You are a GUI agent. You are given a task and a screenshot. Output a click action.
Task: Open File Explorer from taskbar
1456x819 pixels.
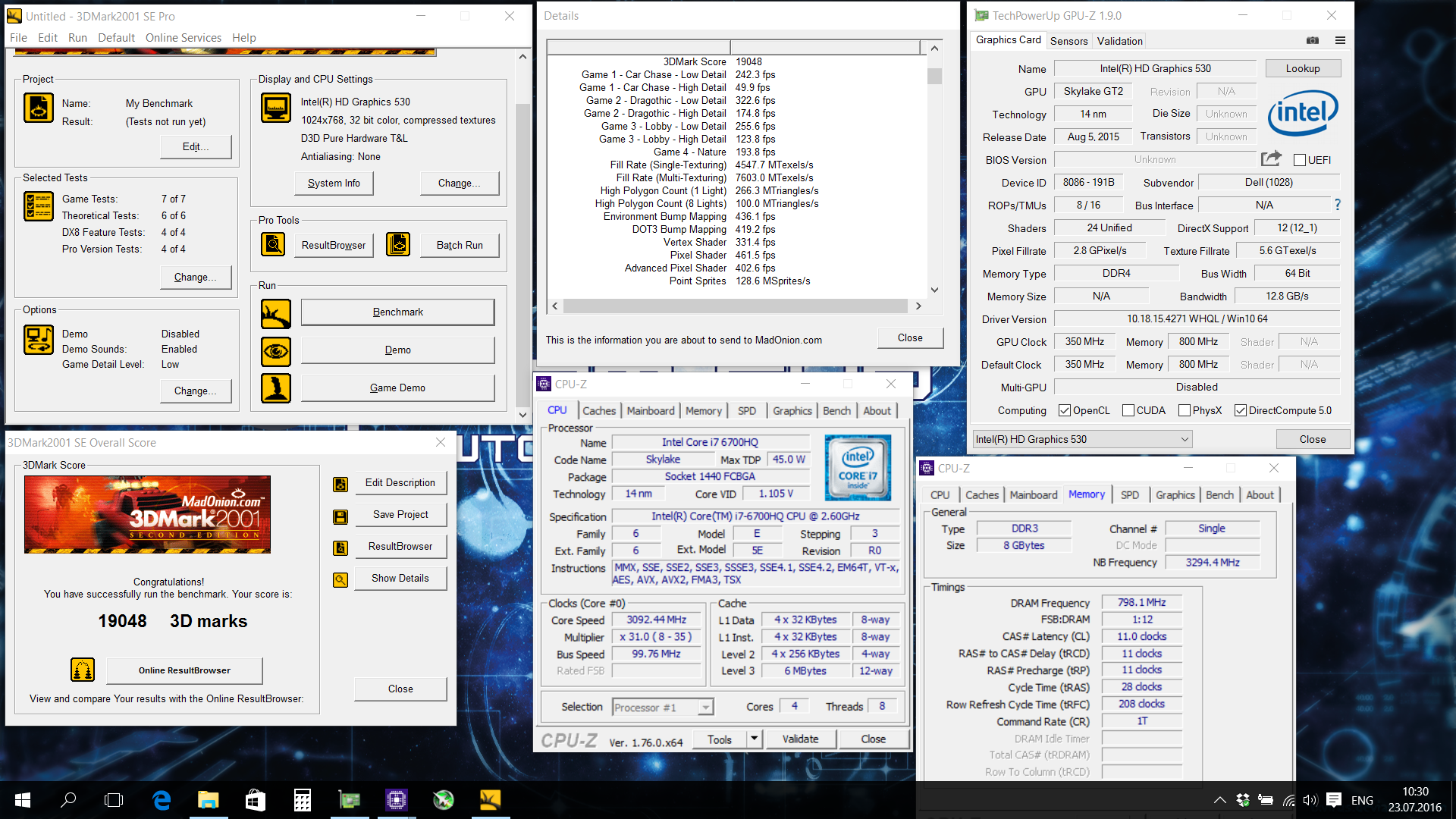[208, 800]
